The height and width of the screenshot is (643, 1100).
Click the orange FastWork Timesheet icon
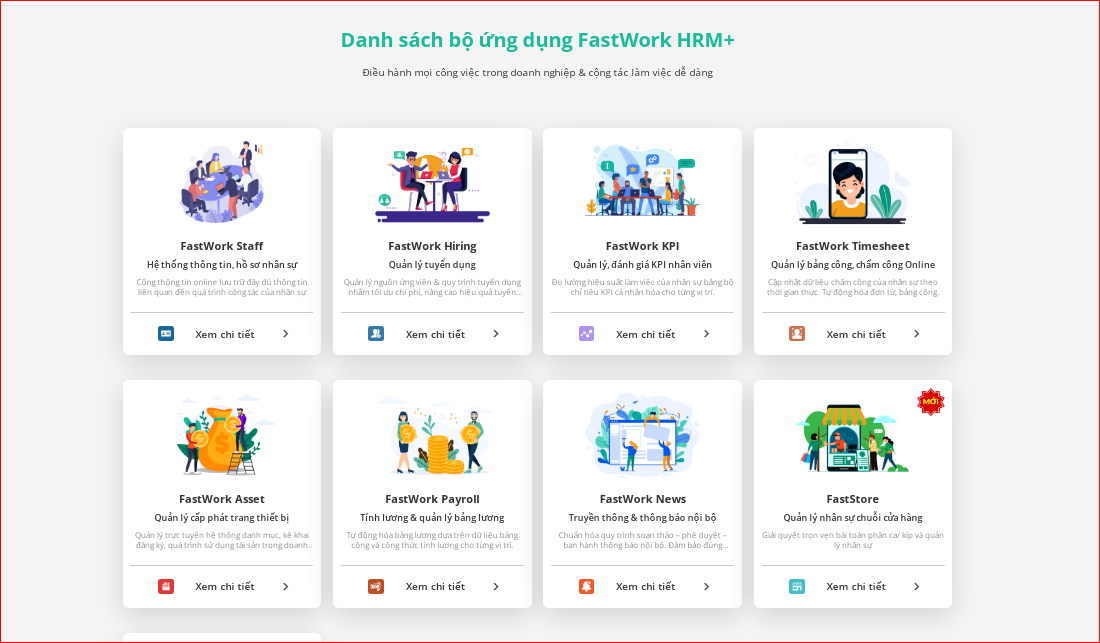pyautogui.click(x=795, y=334)
